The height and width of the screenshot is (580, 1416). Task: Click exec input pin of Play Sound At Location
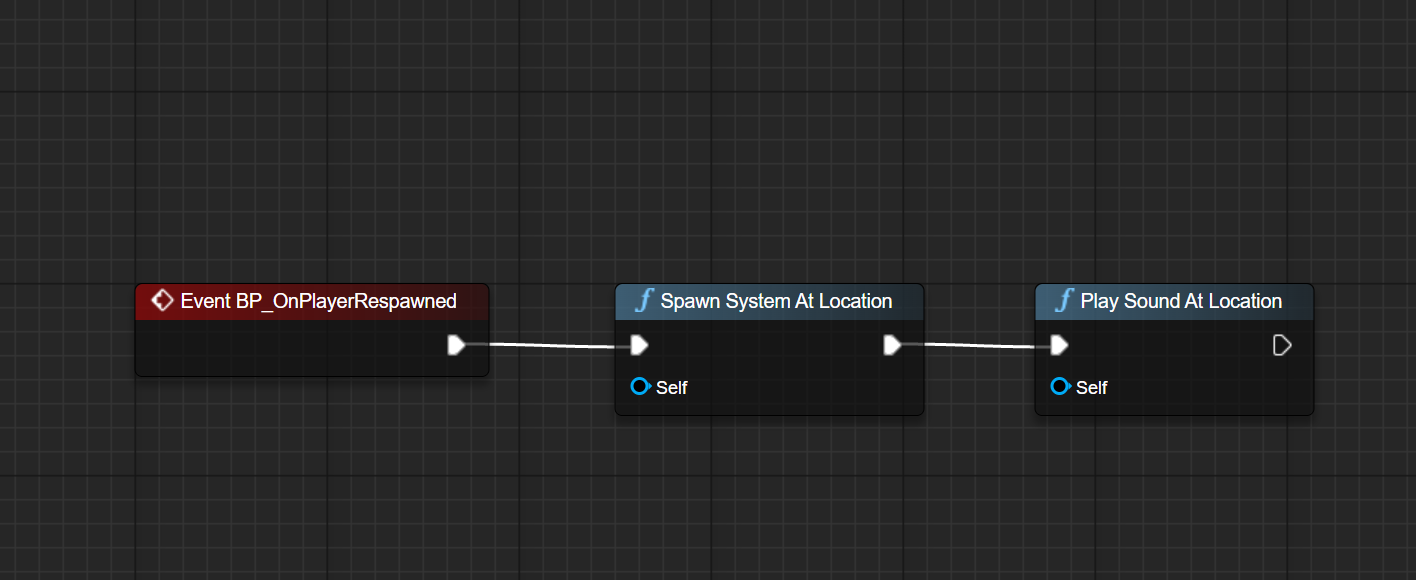tap(1060, 345)
